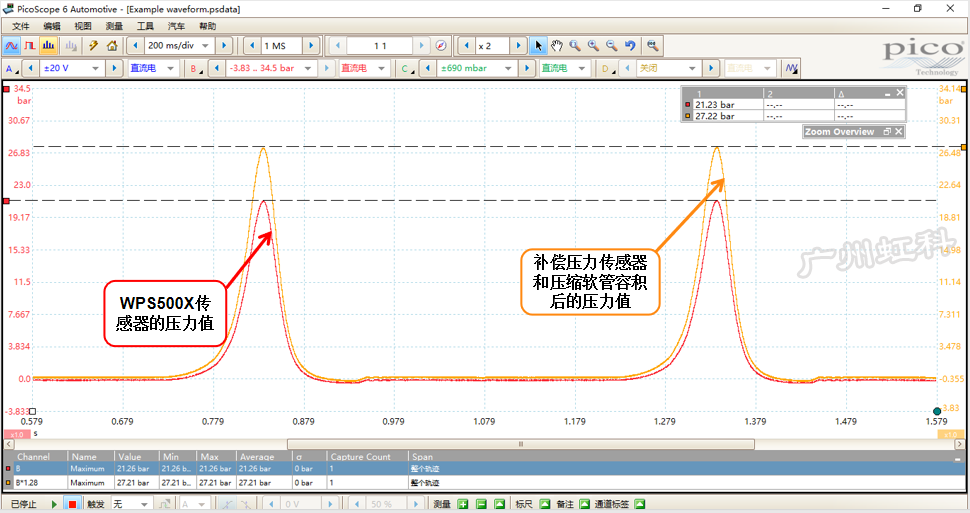Open channel D 关闭 range dropdown

[x=692, y=68]
